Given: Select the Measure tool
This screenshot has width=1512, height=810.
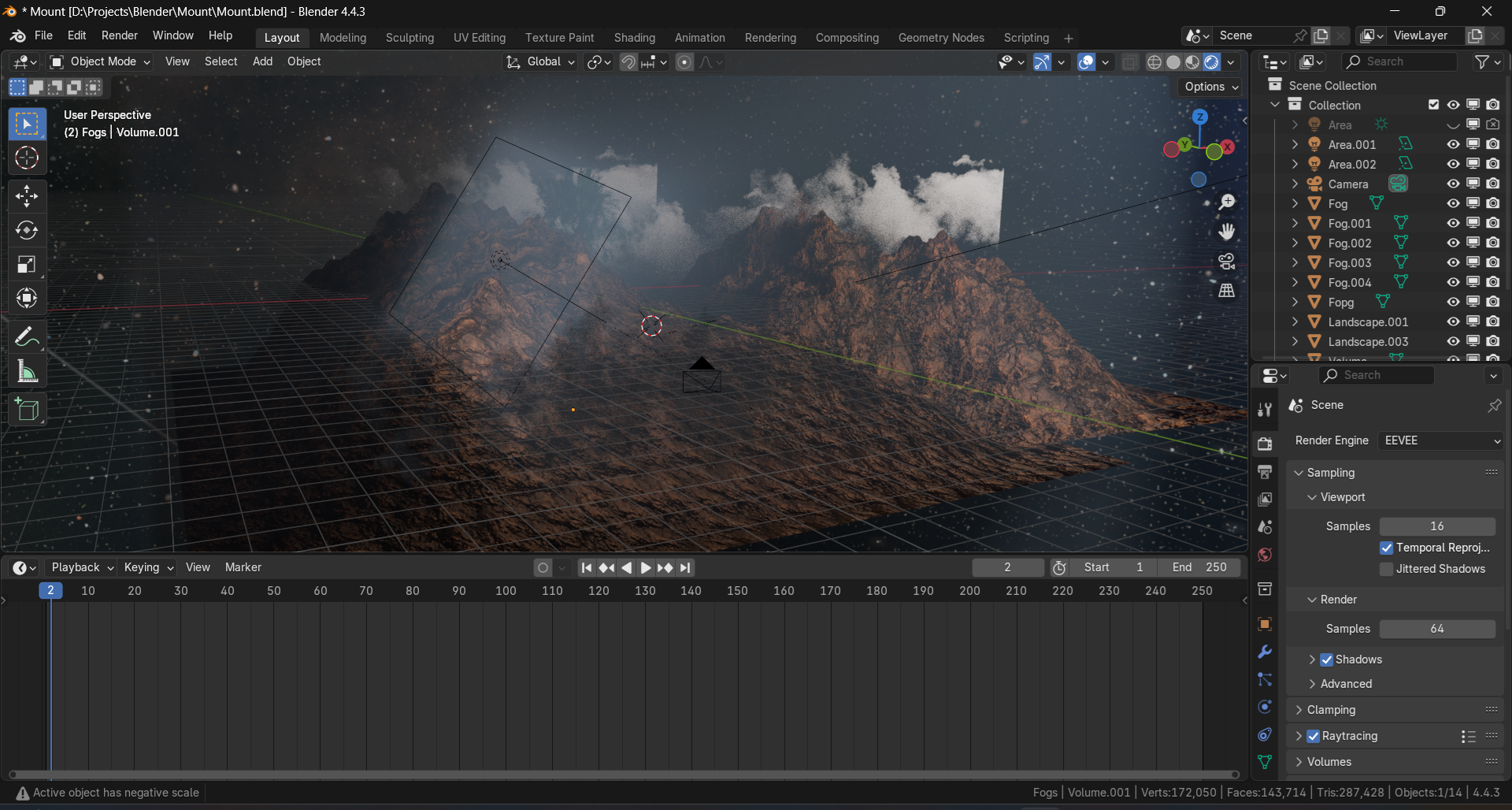Looking at the screenshot, I should pyautogui.click(x=27, y=372).
